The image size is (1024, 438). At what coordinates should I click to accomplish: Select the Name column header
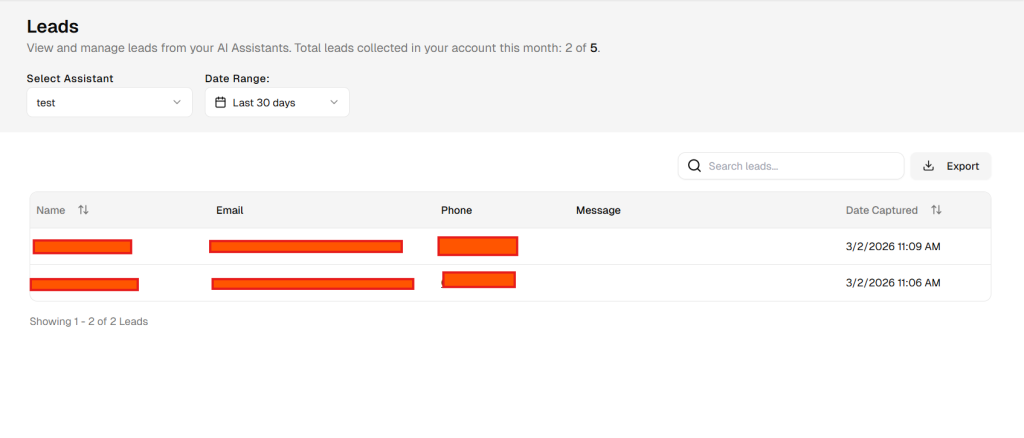(x=51, y=210)
